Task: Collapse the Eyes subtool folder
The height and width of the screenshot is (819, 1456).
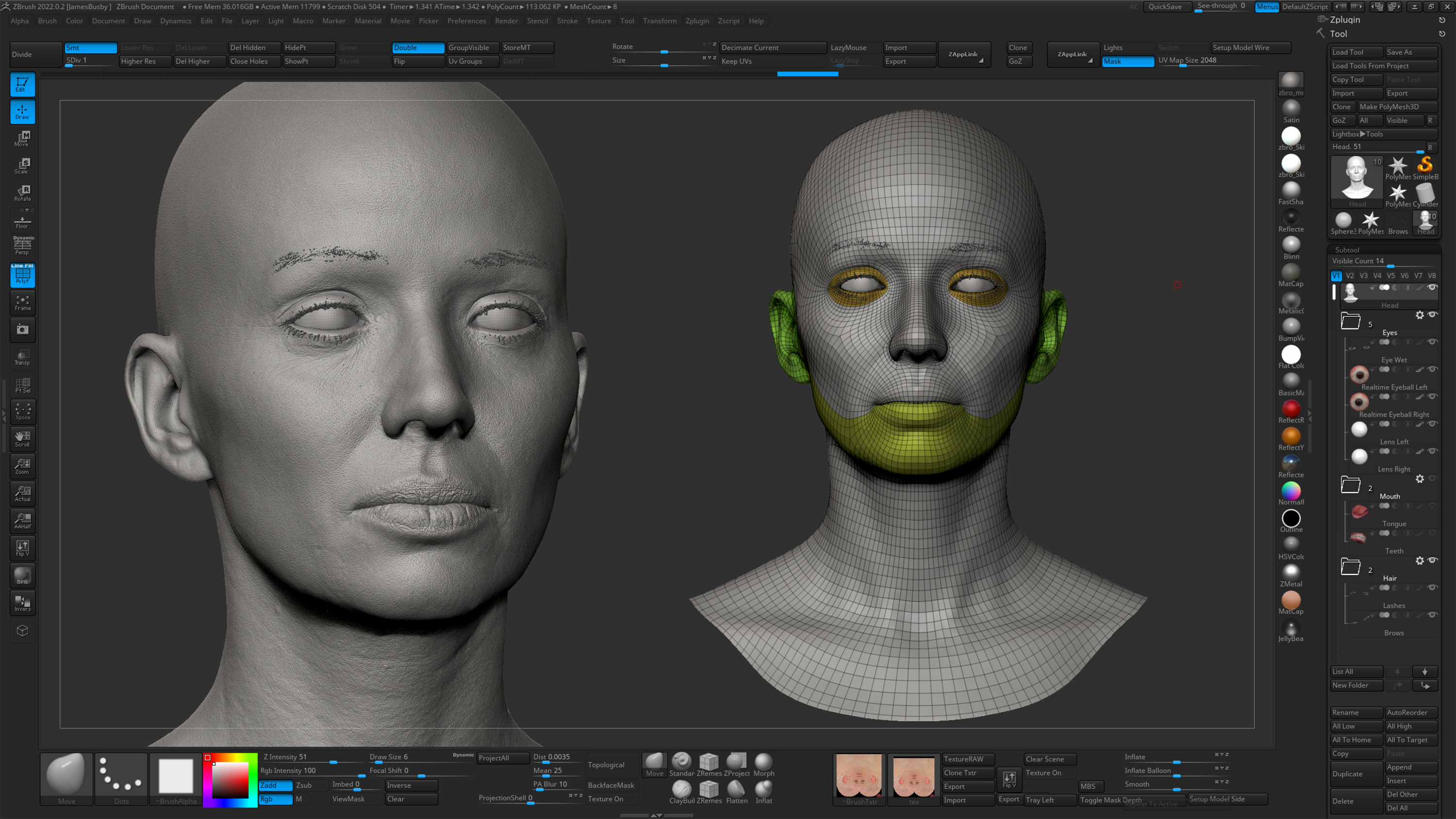Action: (x=1350, y=321)
